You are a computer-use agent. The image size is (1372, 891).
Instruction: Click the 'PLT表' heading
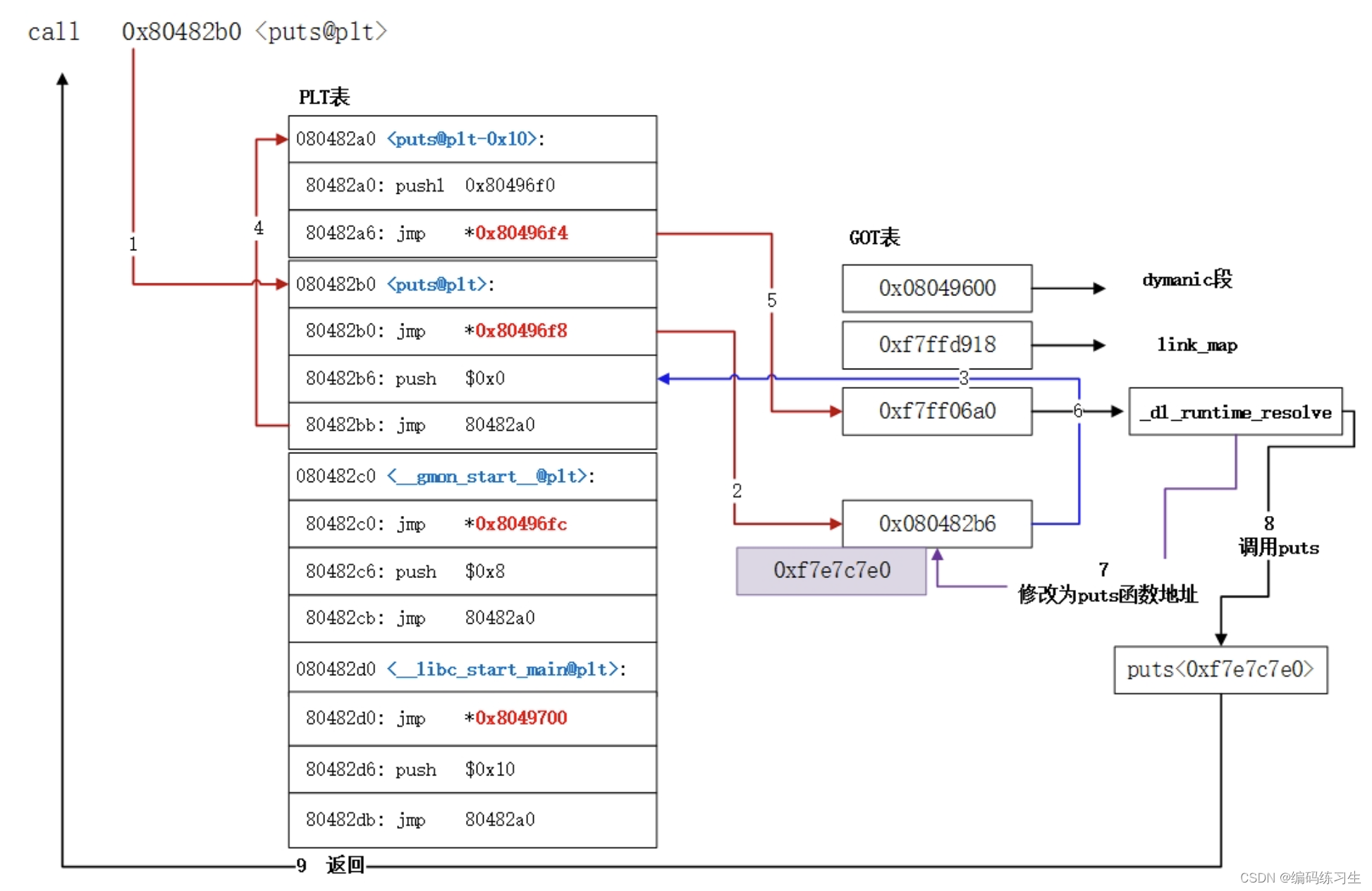point(324,97)
